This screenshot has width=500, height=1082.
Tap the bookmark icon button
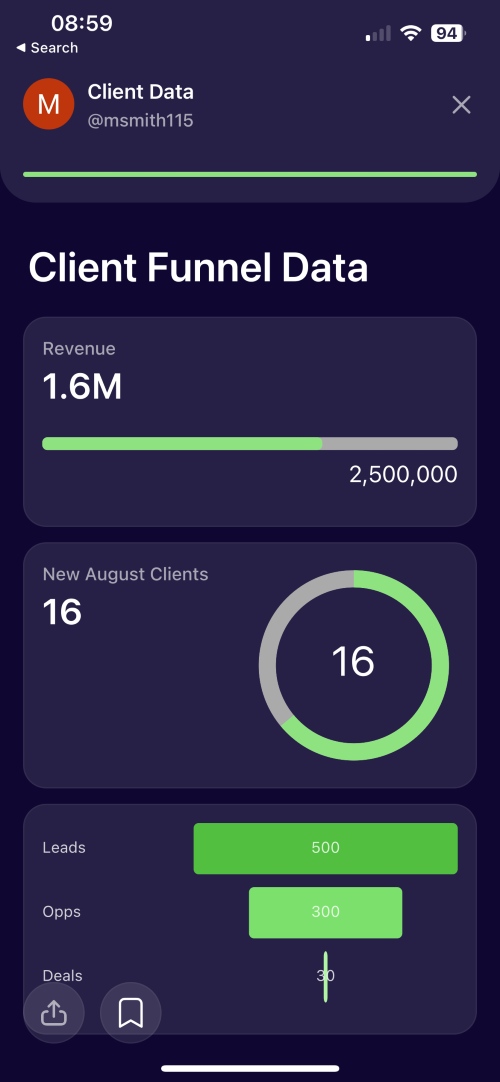(130, 1012)
